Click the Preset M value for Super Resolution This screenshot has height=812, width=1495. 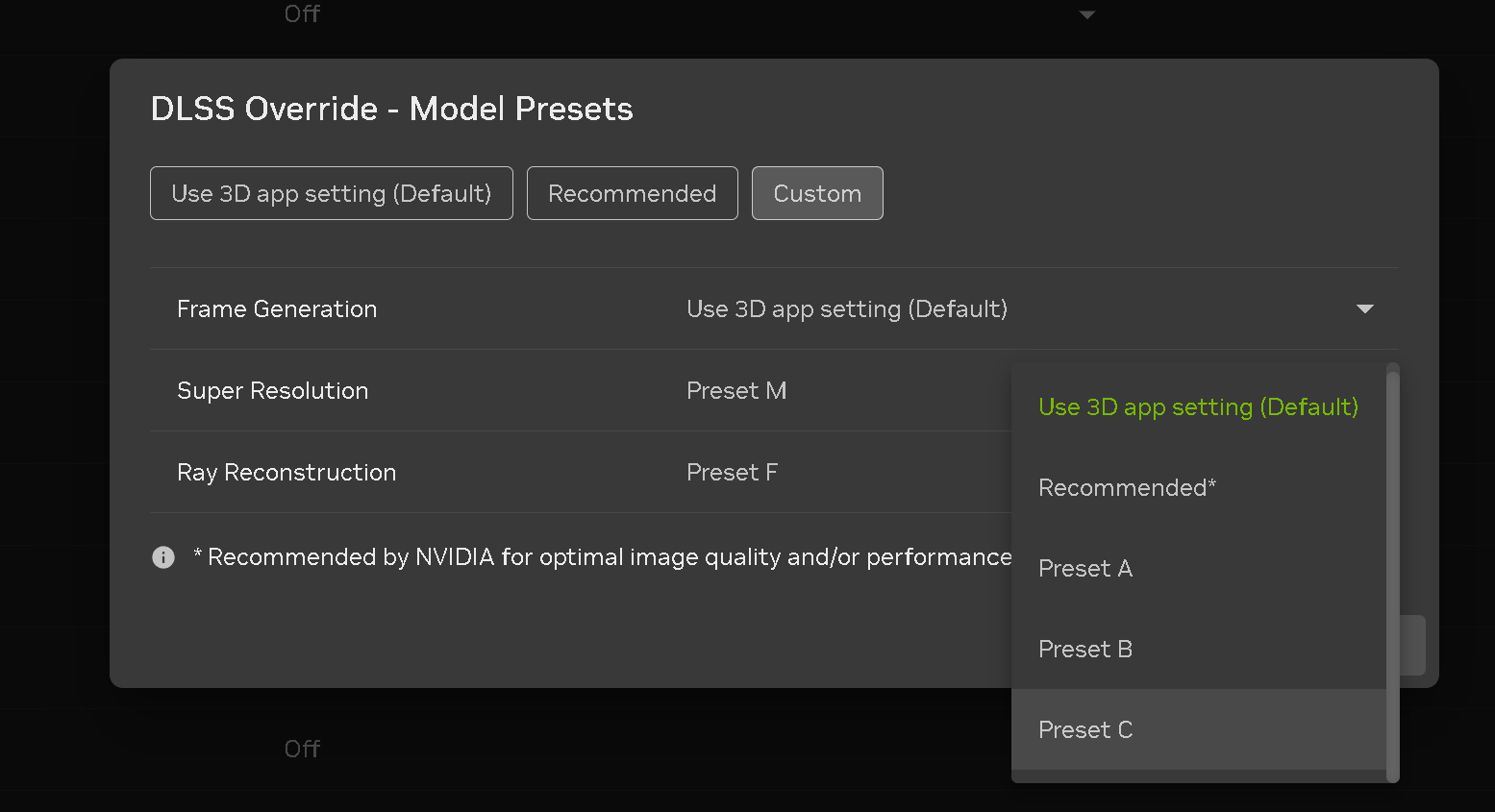pyautogui.click(x=736, y=390)
